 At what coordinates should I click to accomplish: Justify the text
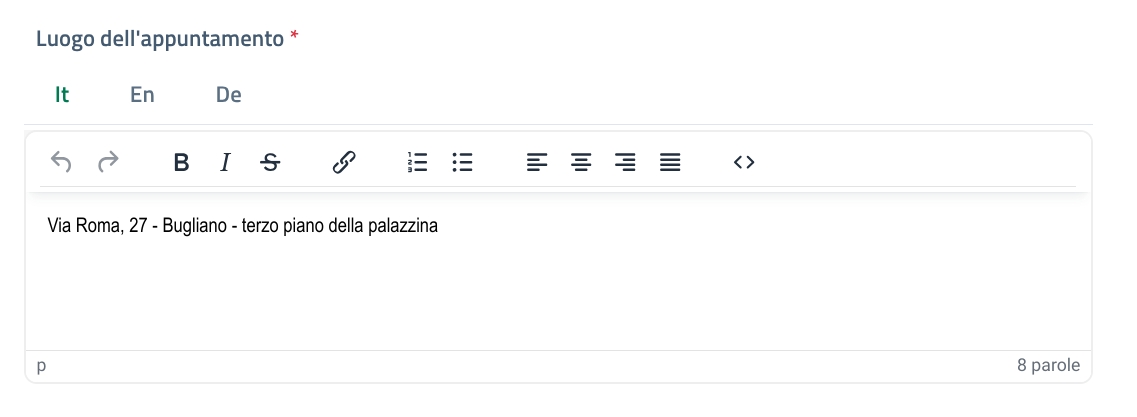coord(670,162)
